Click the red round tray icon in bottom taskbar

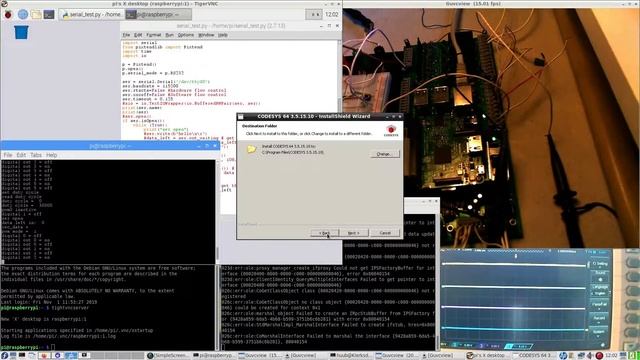tap(599, 356)
